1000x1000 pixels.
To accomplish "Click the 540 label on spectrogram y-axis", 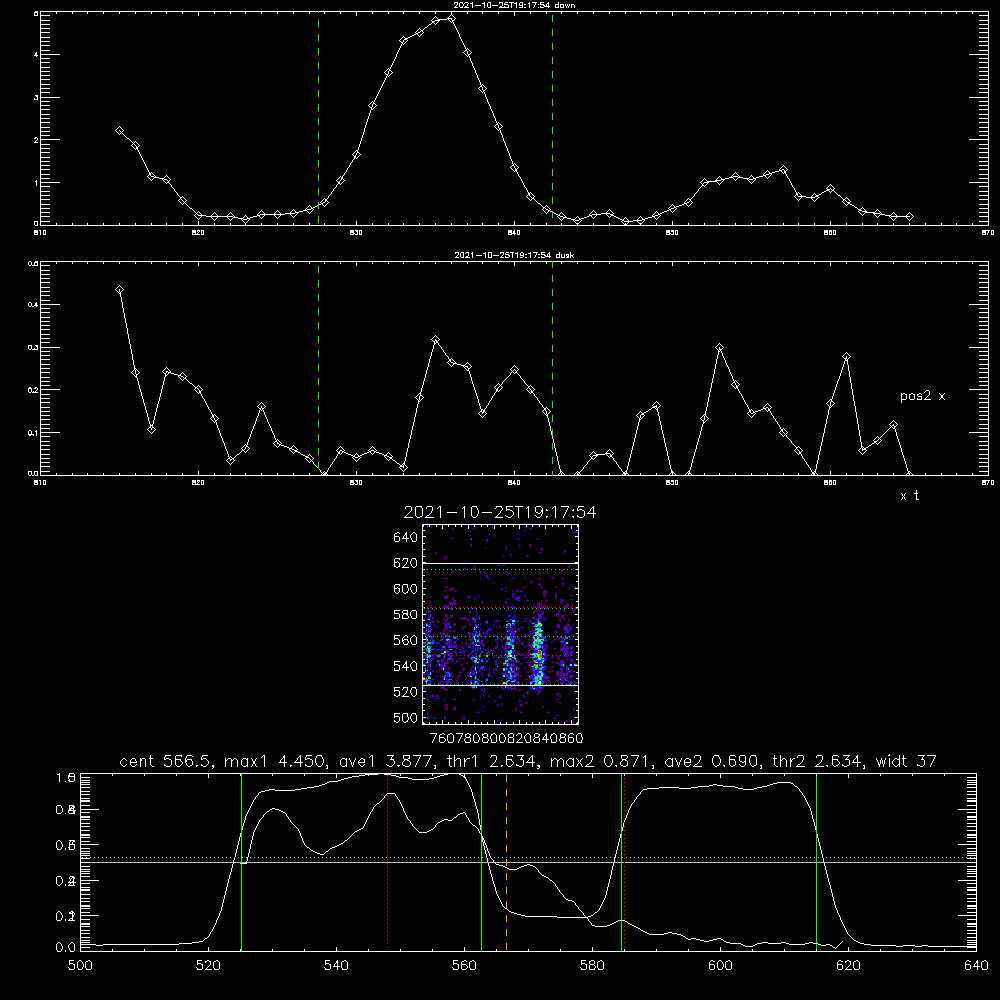I will [x=406, y=666].
